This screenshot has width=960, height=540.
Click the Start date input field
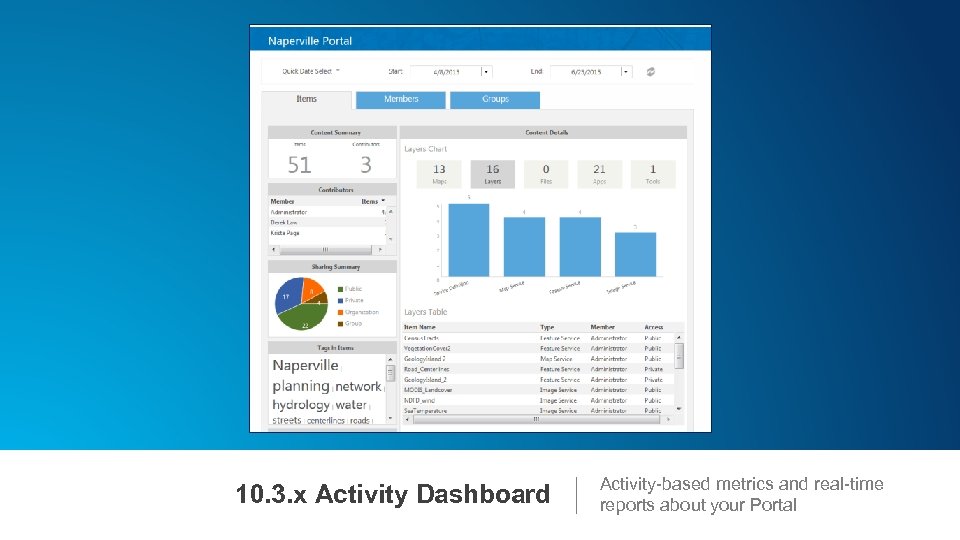[x=446, y=72]
